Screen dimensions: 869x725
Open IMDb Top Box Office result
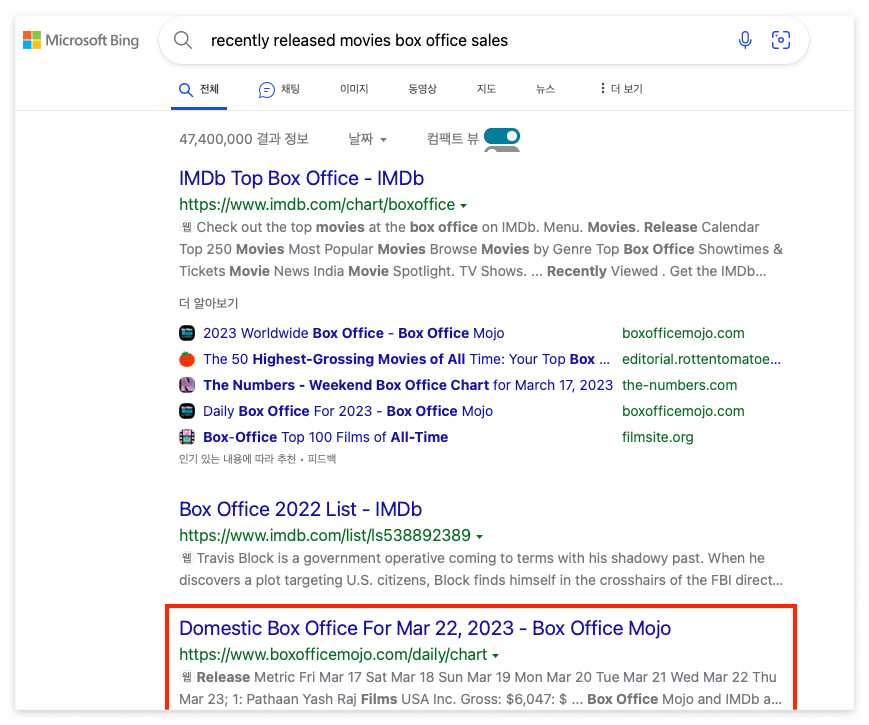[x=301, y=178]
